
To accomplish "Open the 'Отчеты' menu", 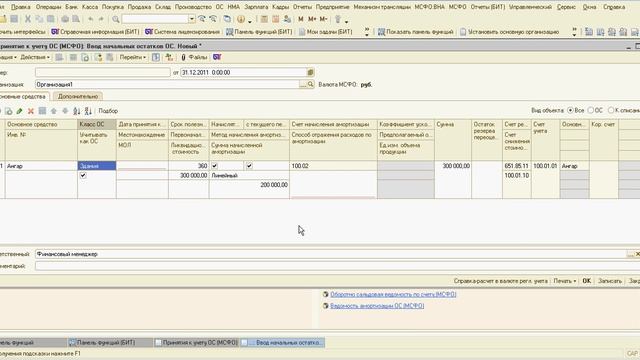I will click(x=302, y=7).
